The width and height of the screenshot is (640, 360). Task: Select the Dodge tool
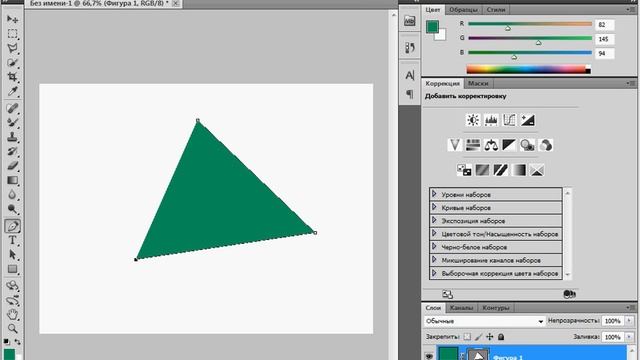click(12, 209)
